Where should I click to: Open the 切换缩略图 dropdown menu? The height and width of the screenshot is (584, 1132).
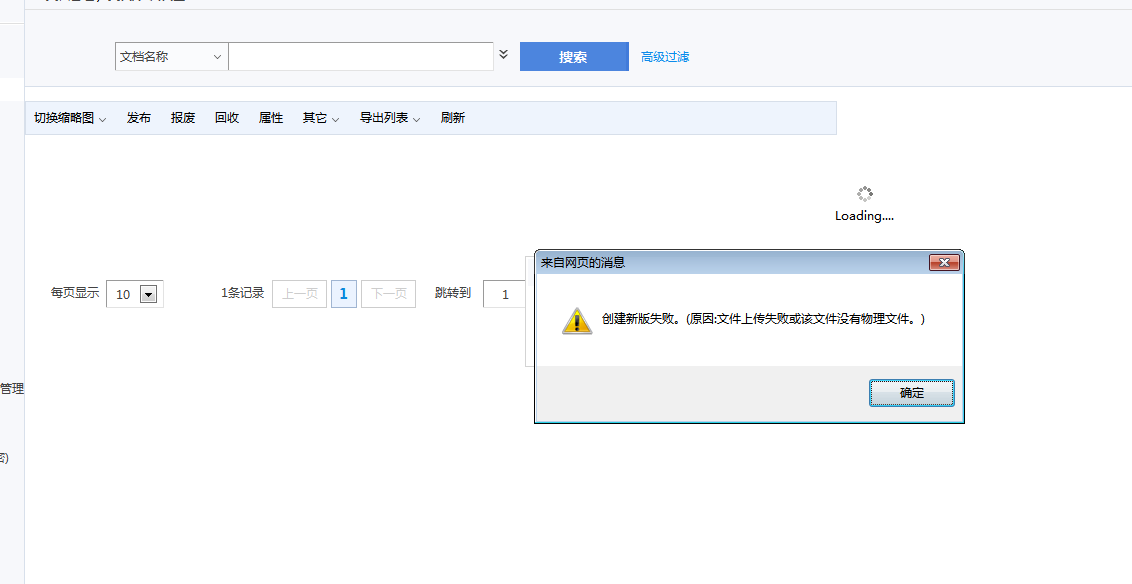coord(70,118)
